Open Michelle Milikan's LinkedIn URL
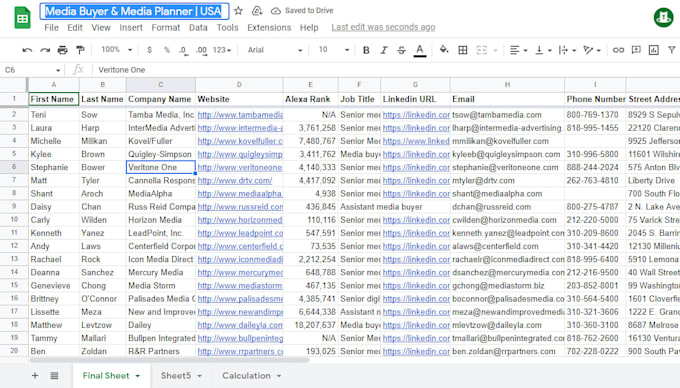The image size is (680, 388). pyautogui.click(x=416, y=141)
